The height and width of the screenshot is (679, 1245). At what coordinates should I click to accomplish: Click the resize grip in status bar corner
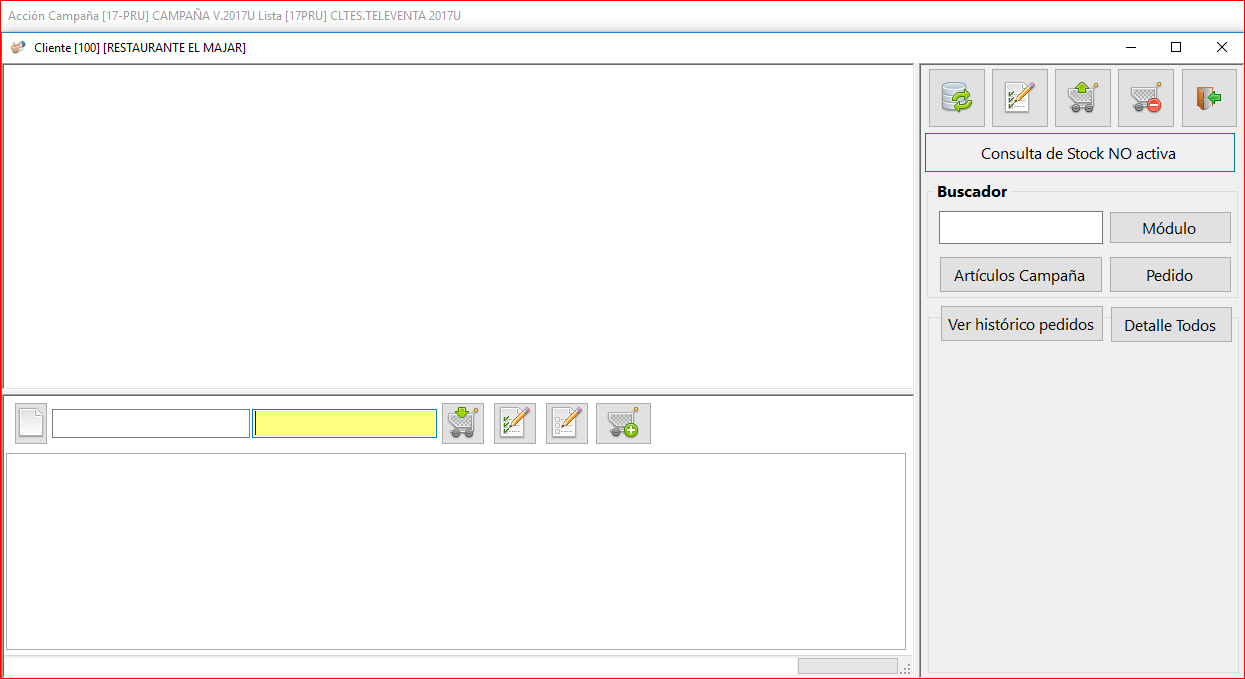pos(906,668)
